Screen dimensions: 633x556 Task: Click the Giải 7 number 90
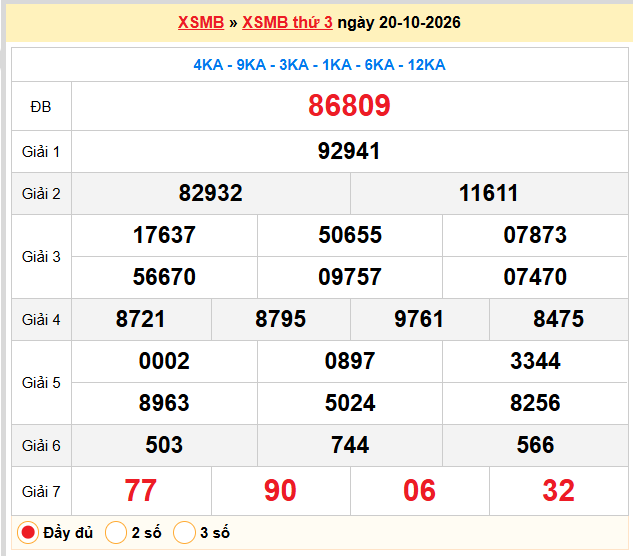[280, 491]
